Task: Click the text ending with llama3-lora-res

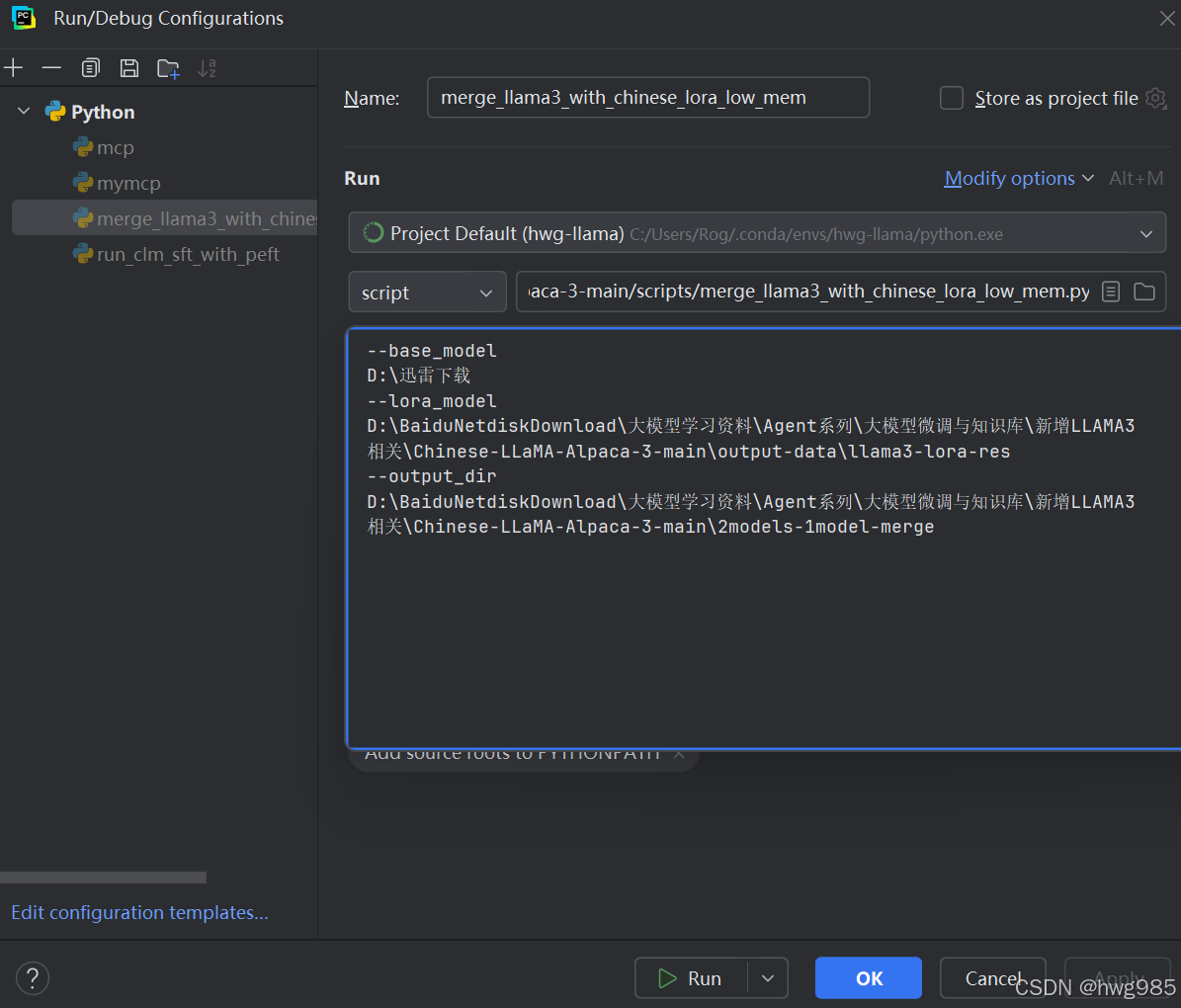Action: (x=689, y=452)
